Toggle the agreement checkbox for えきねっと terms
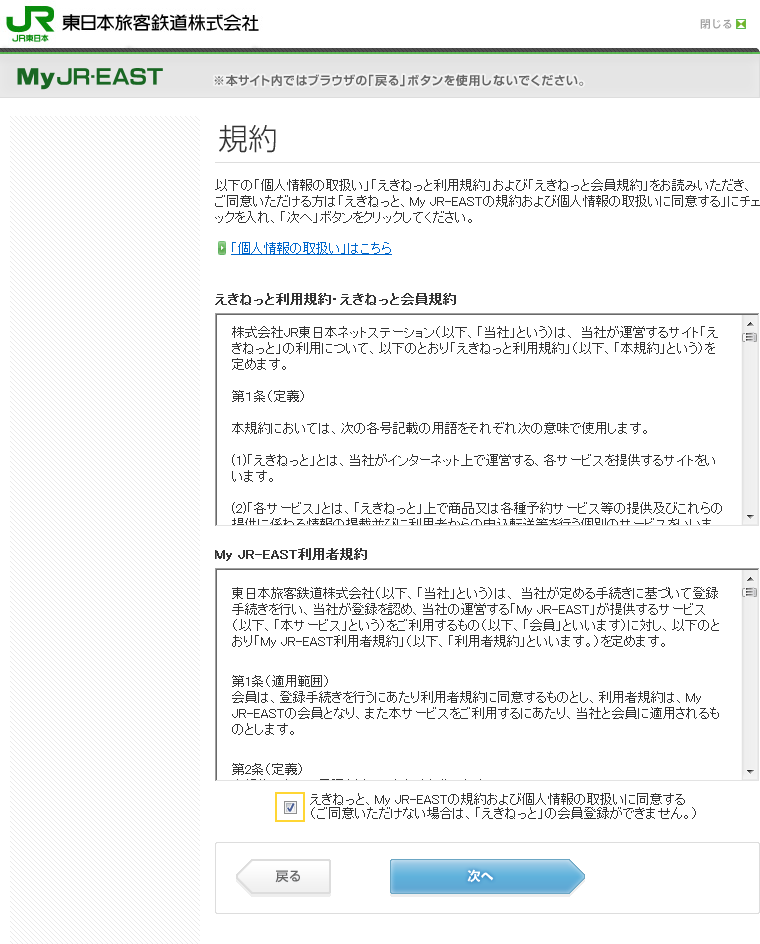 tap(290, 807)
